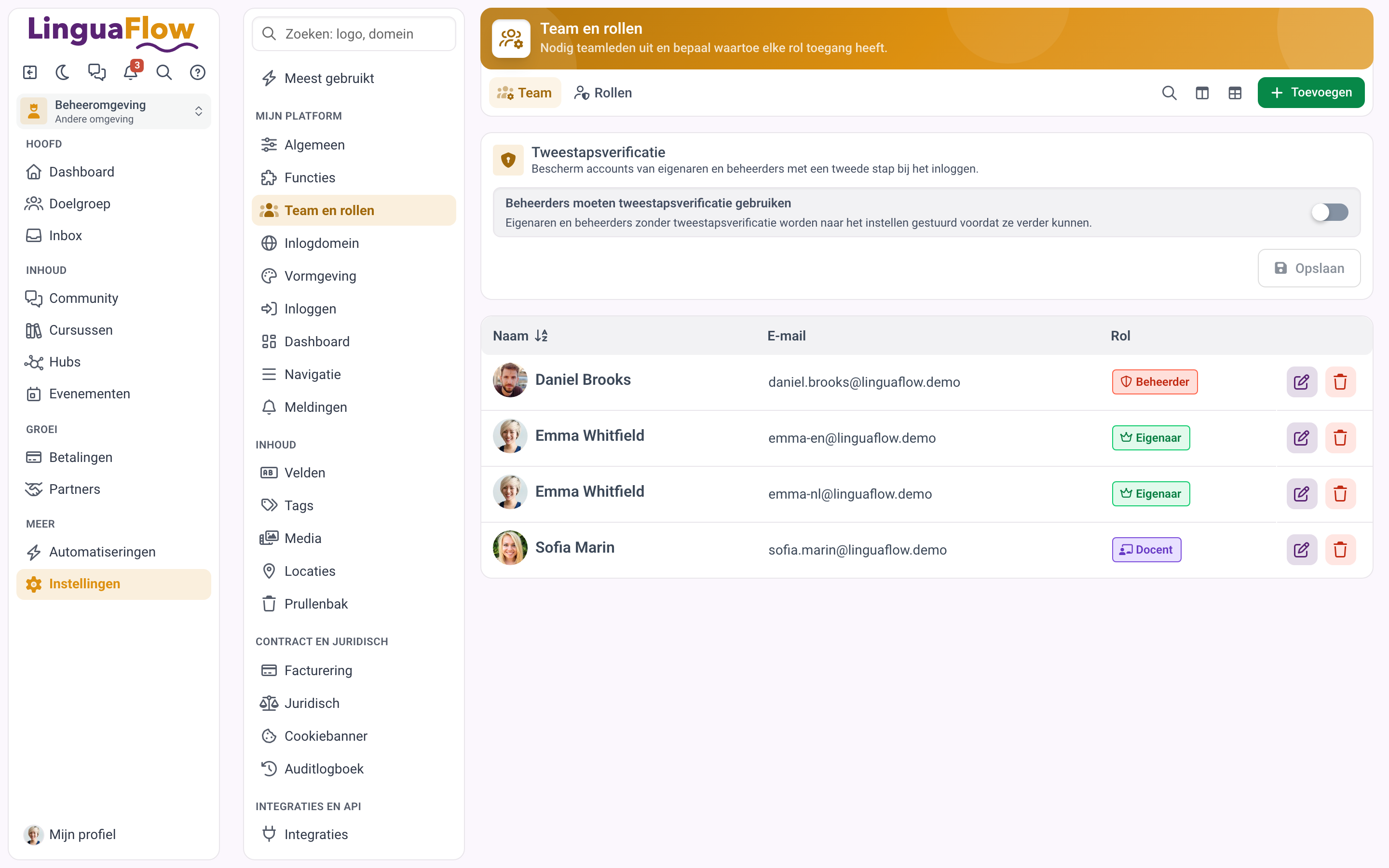Click the green Toevoegen button
Screen dimensions: 1389x868
(x=1310, y=93)
